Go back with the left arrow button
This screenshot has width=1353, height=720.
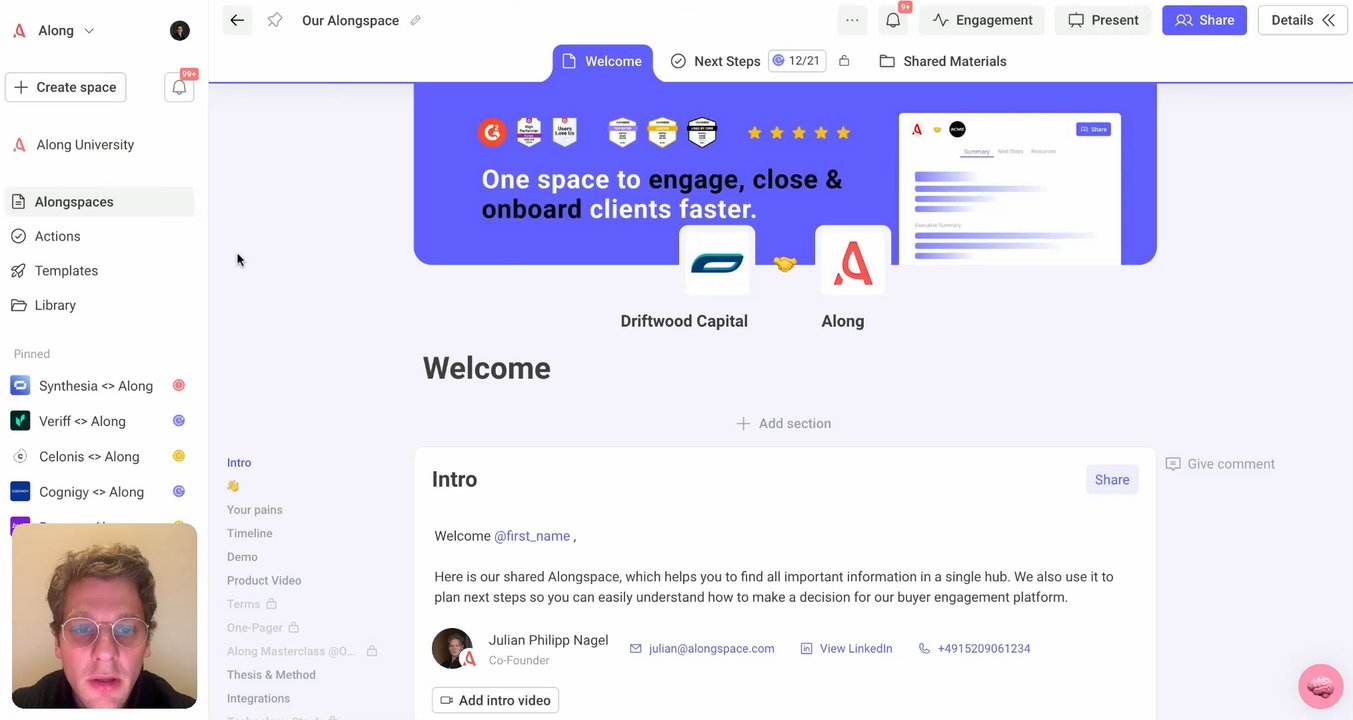[237, 20]
